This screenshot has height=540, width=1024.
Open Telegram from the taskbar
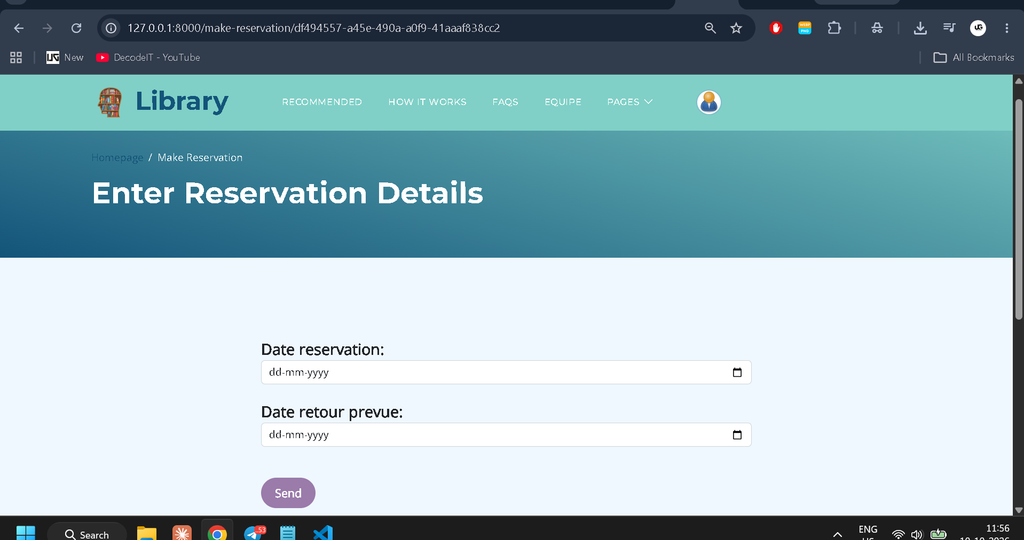pyautogui.click(x=254, y=533)
